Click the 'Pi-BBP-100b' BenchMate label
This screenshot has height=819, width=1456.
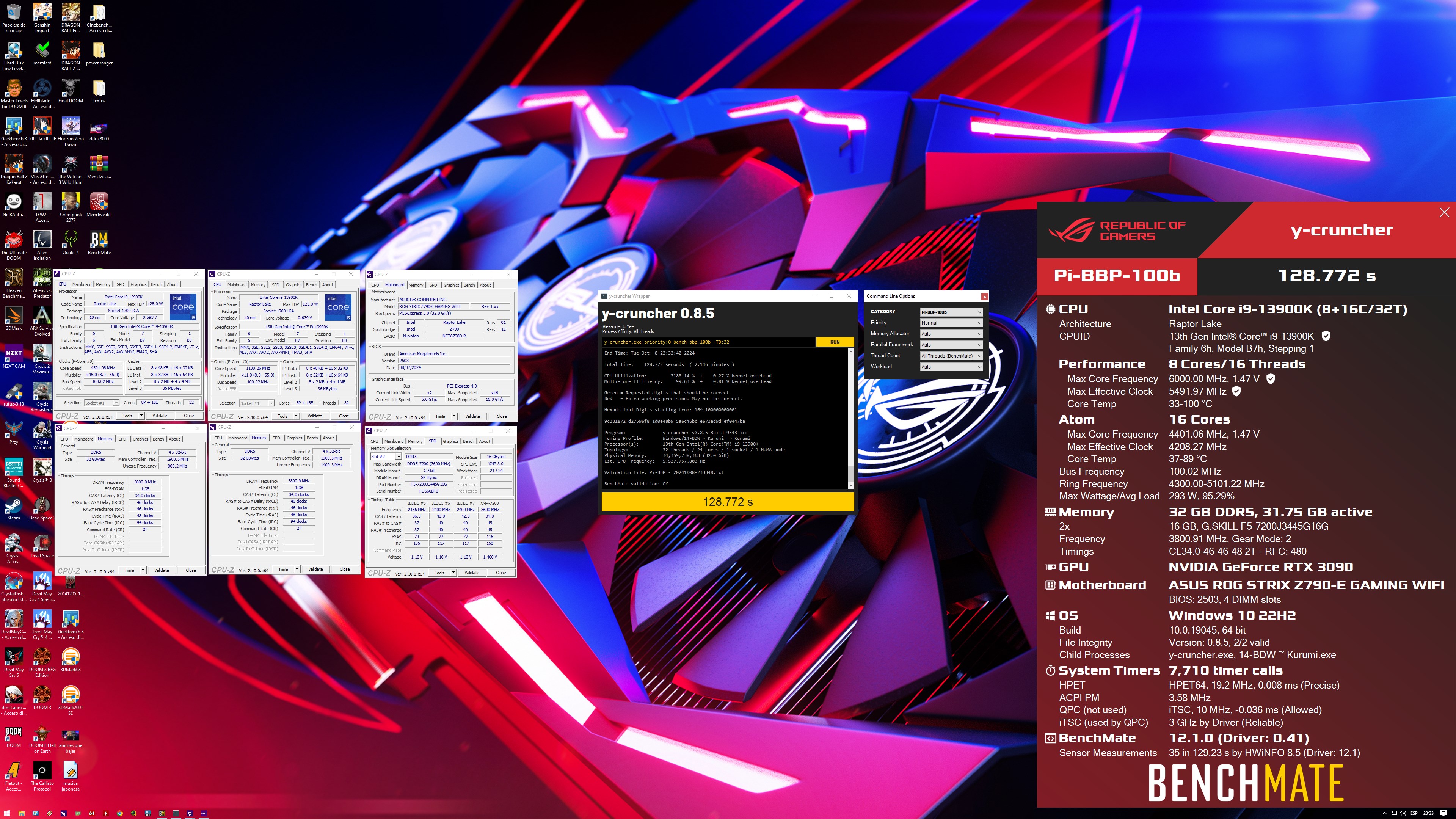click(x=1117, y=276)
